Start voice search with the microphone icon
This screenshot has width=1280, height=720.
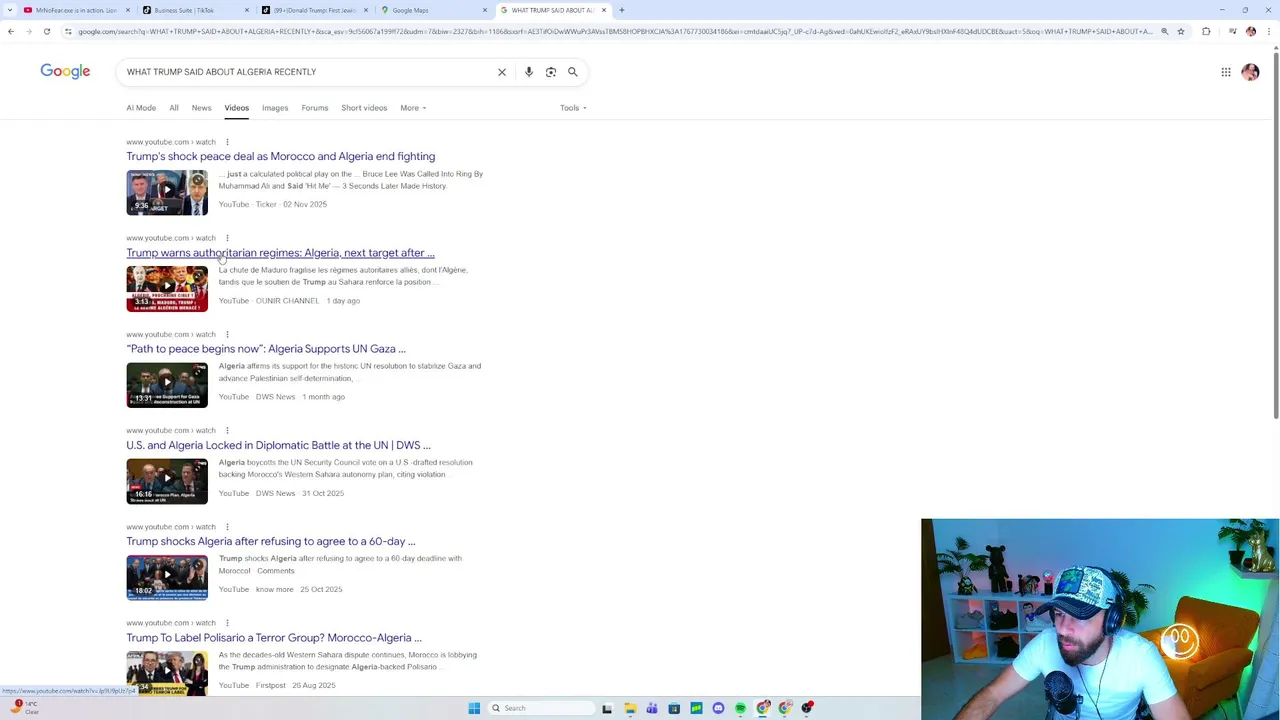pyautogui.click(x=529, y=72)
